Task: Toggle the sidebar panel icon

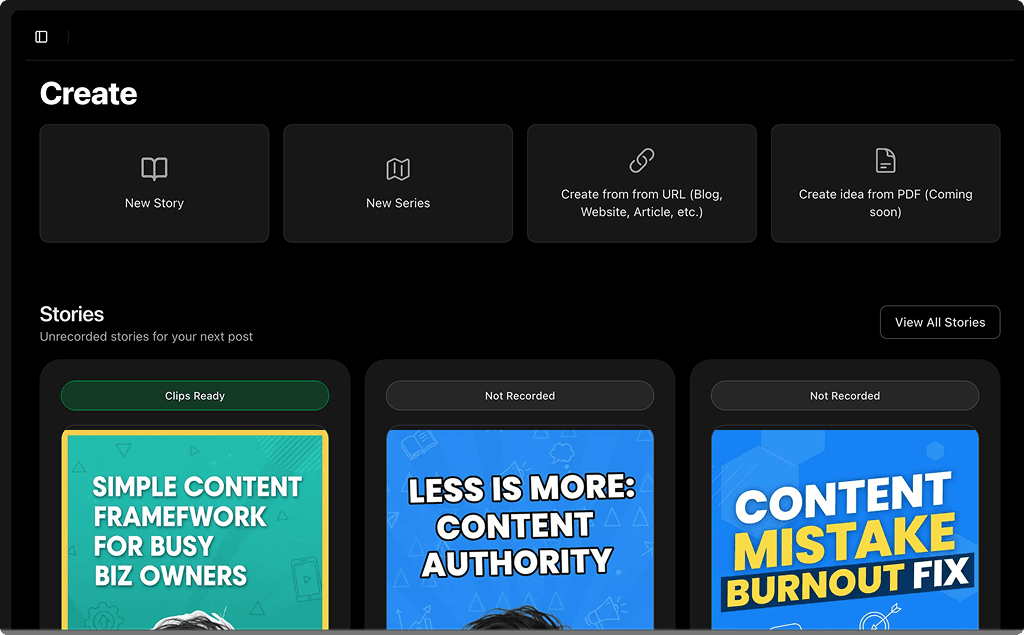Action: (x=41, y=36)
